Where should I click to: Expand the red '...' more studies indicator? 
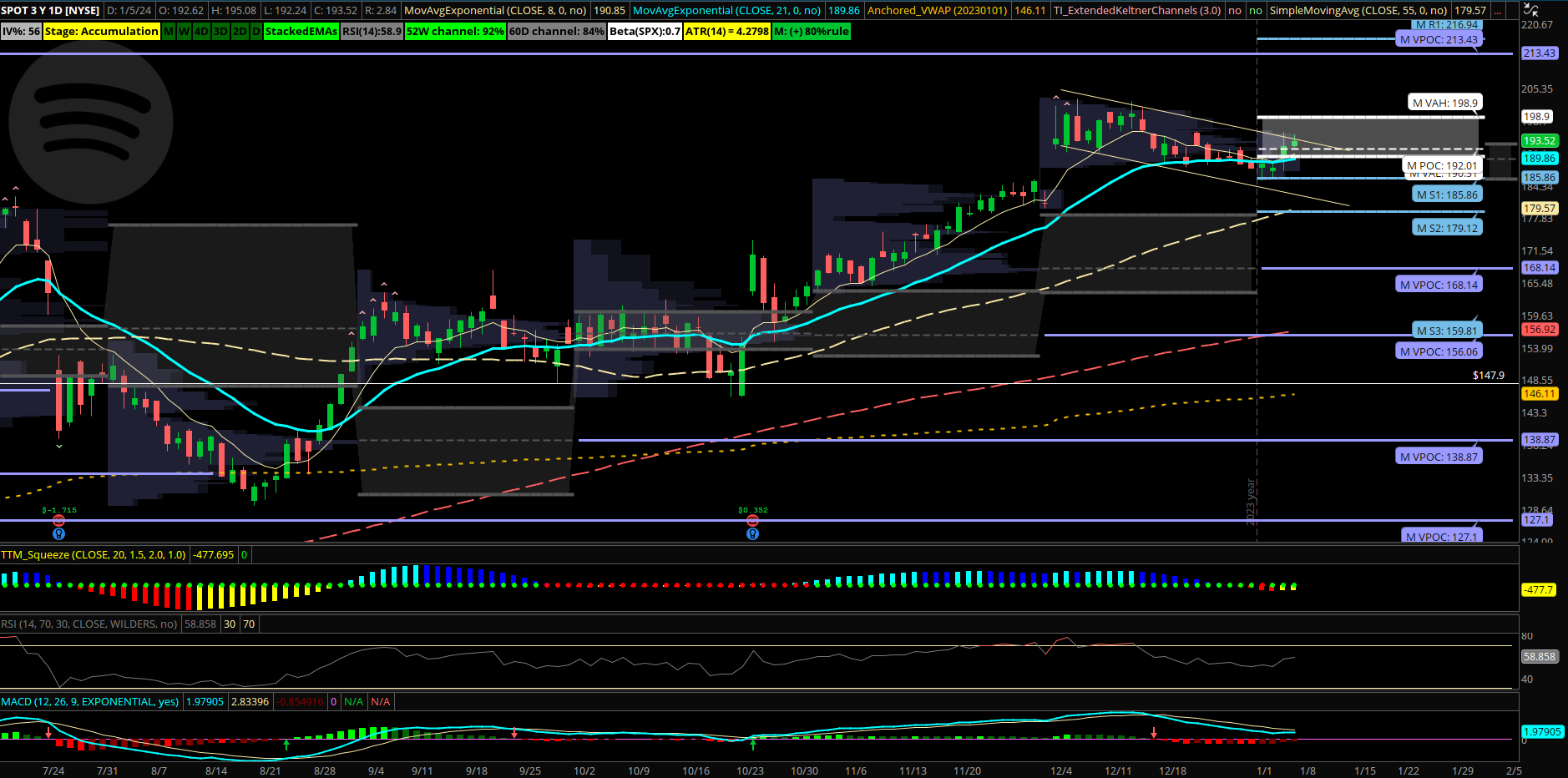pos(1499,11)
